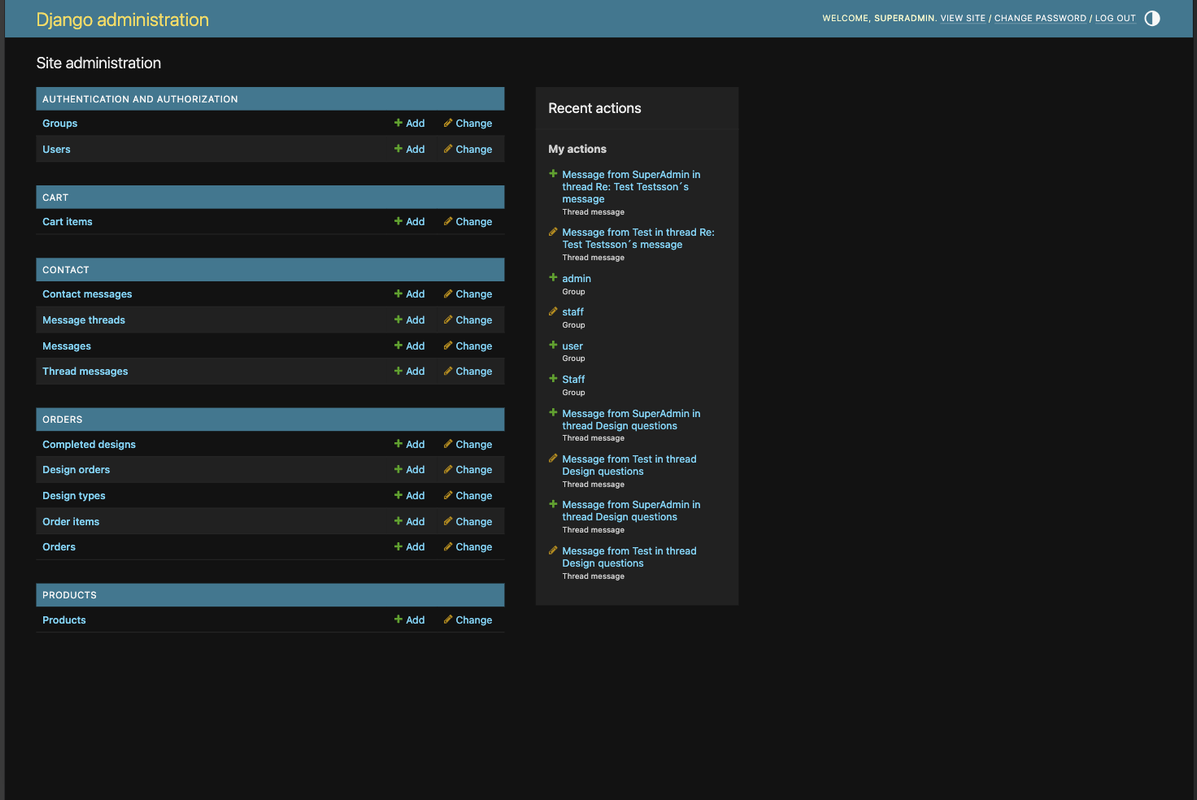The height and width of the screenshot is (800, 1197).
Task: Click Change for Cart items
Action: point(467,222)
